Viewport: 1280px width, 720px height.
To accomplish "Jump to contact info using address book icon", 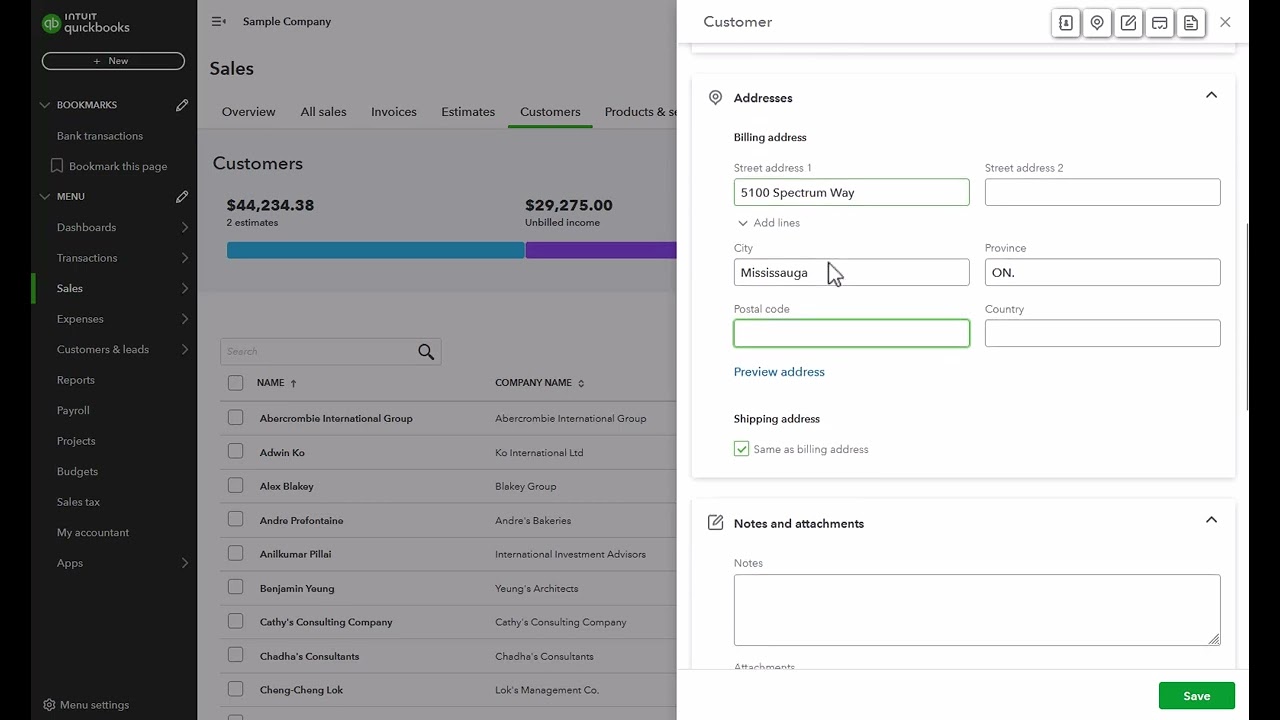I will (x=1066, y=23).
